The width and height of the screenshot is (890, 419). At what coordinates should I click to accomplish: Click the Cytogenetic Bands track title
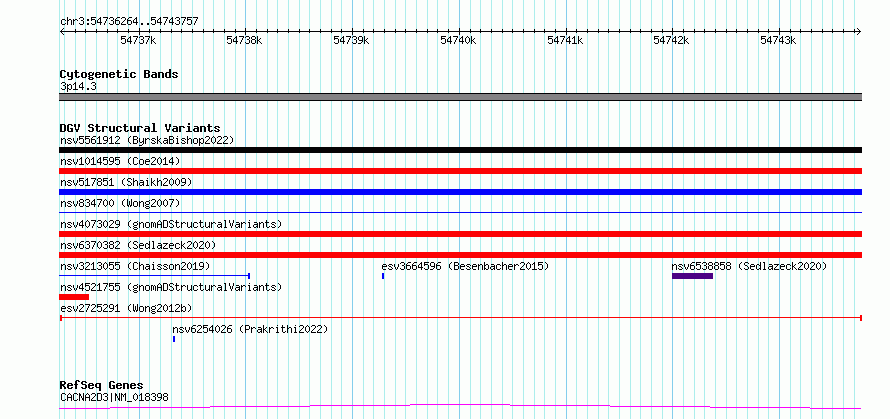pos(119,74)
